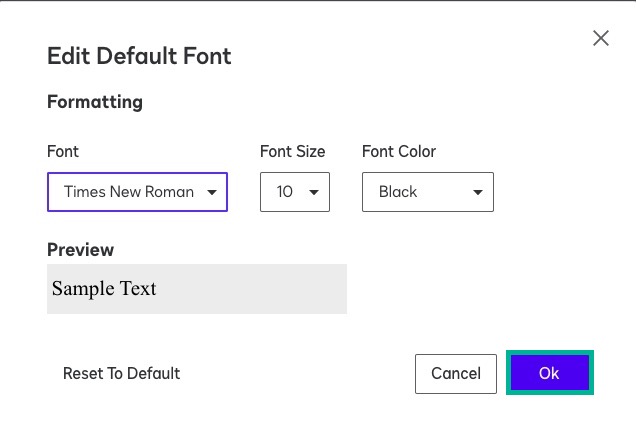
Task: Click the Font Color label
Action: coord(399,152)
